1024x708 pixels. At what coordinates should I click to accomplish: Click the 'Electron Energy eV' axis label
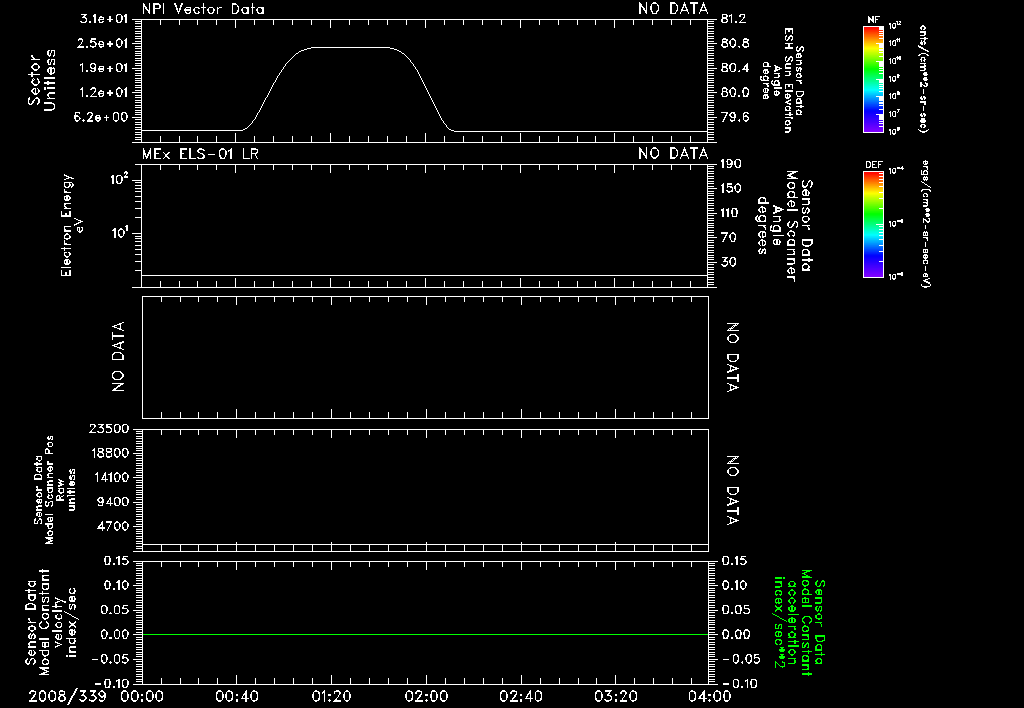coord(71,225)
